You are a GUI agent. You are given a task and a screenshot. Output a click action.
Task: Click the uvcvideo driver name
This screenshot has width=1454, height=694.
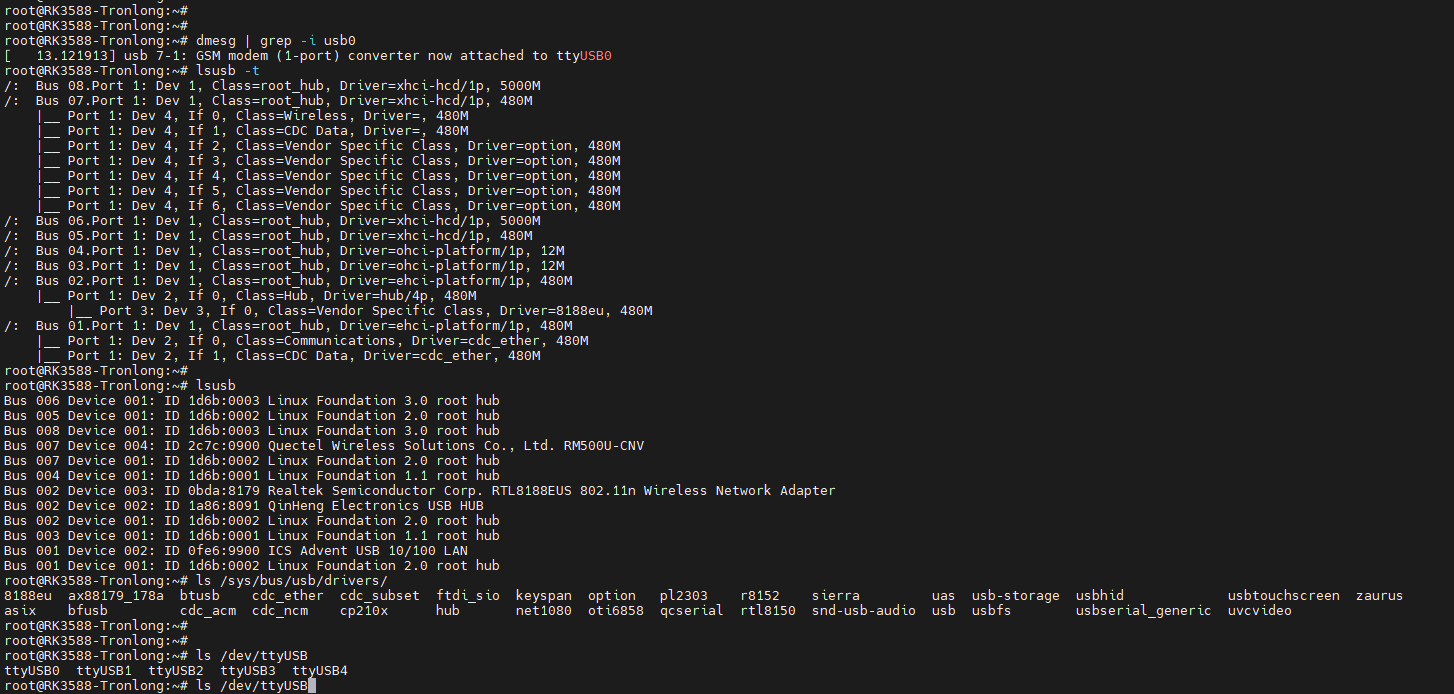click(x=1259, y=611)
